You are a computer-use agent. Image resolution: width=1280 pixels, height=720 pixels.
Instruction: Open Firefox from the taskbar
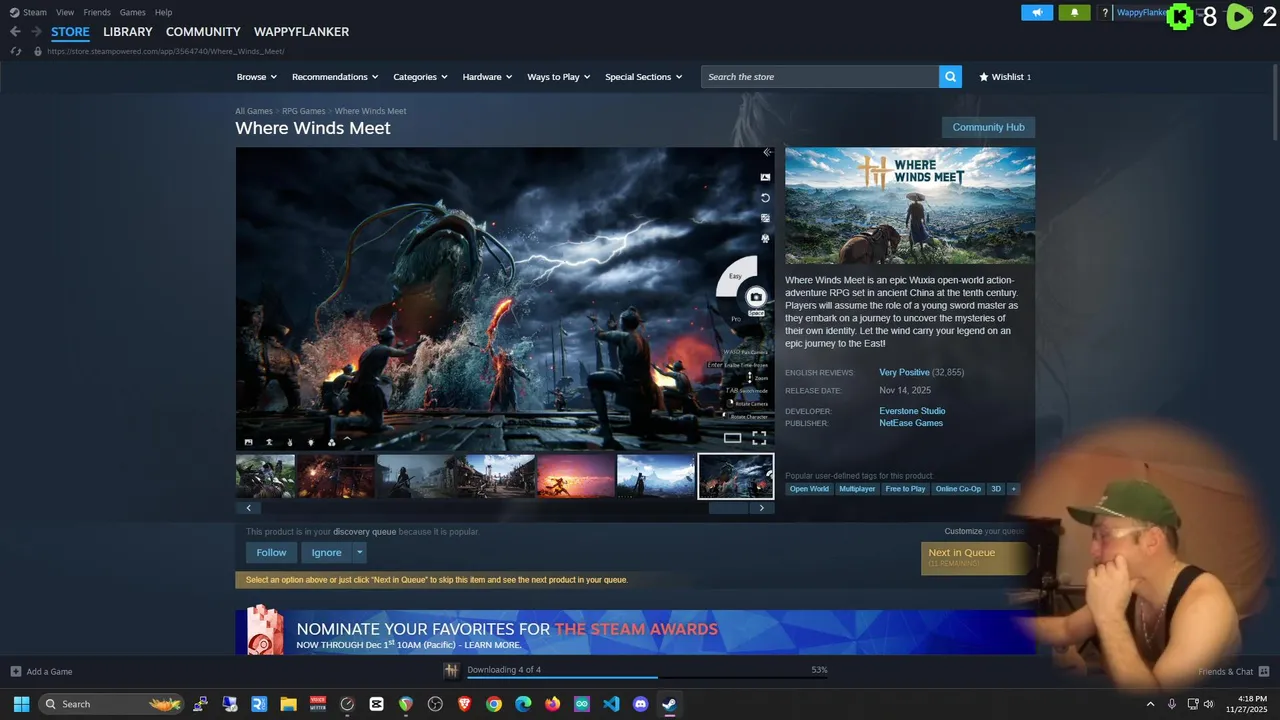553,704
